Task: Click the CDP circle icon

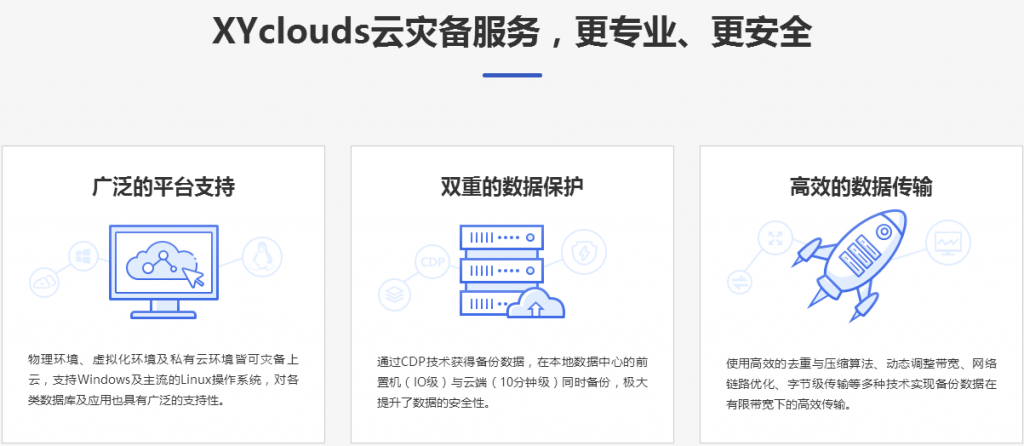Action: pos(432,263)
